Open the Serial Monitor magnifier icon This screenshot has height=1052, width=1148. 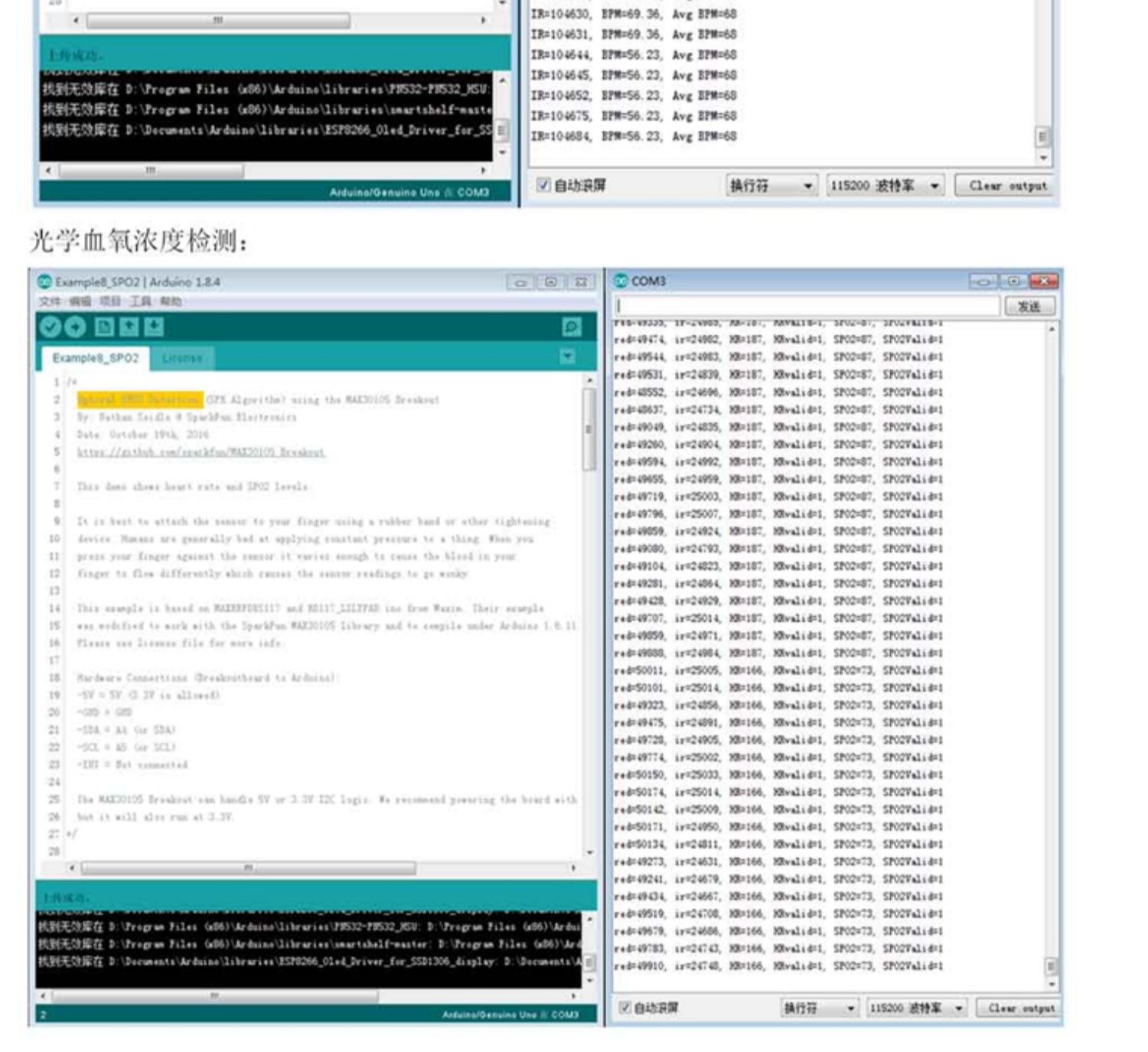(x=572, y=327)
